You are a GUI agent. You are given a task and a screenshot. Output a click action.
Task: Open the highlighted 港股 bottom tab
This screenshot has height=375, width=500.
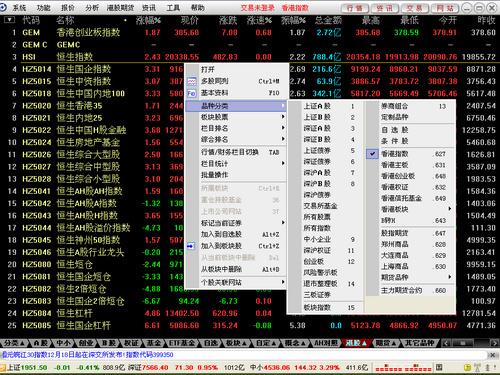[357, 343]
